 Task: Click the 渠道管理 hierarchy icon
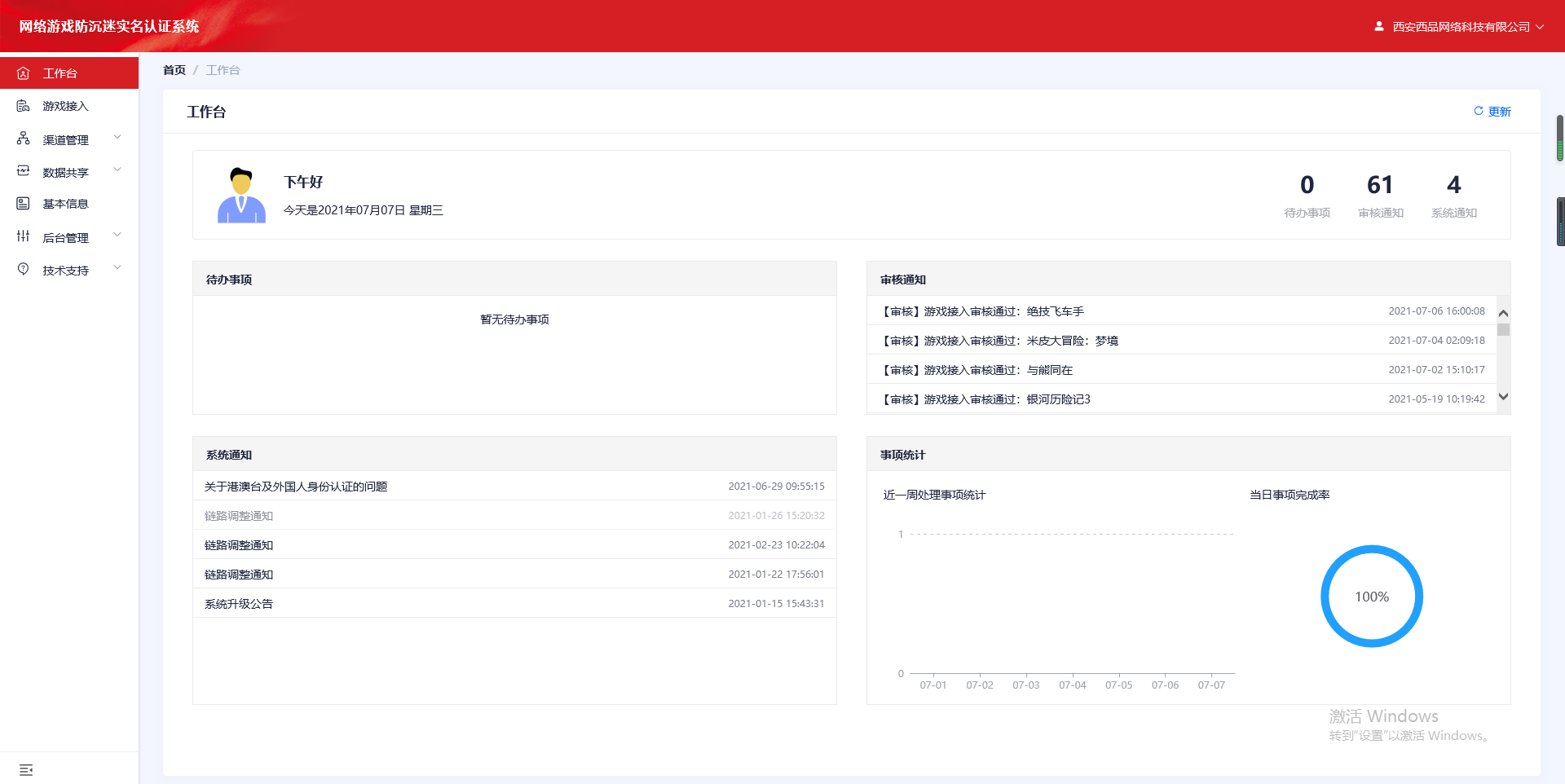click(x=24, y=139)
